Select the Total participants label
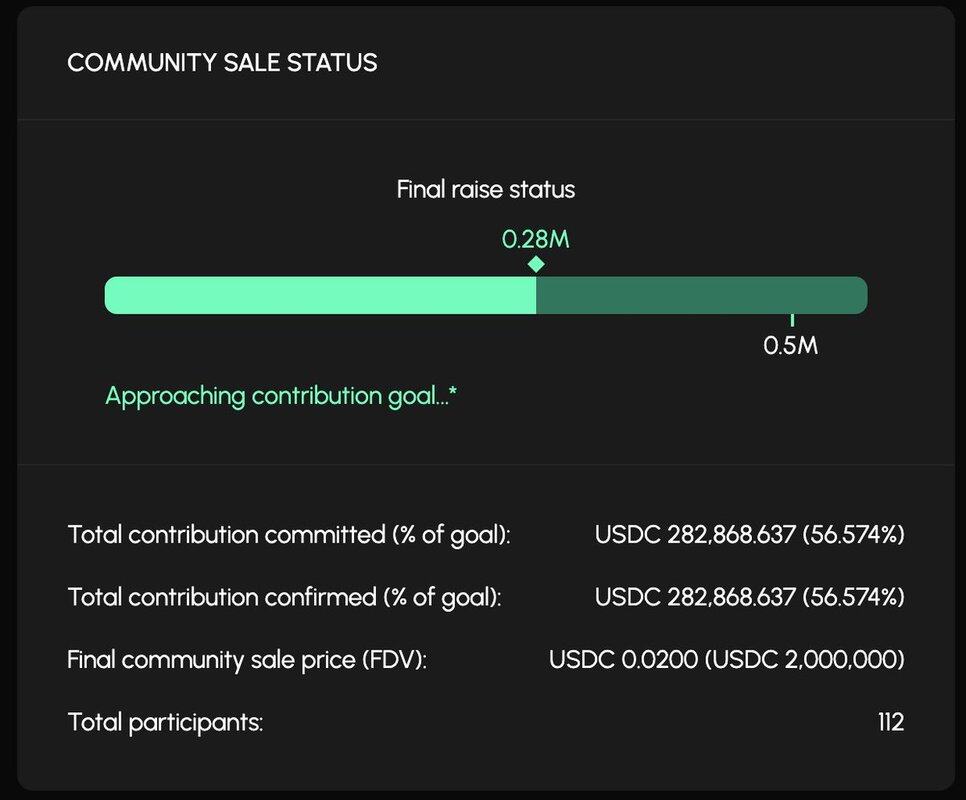 coord(165,722)
